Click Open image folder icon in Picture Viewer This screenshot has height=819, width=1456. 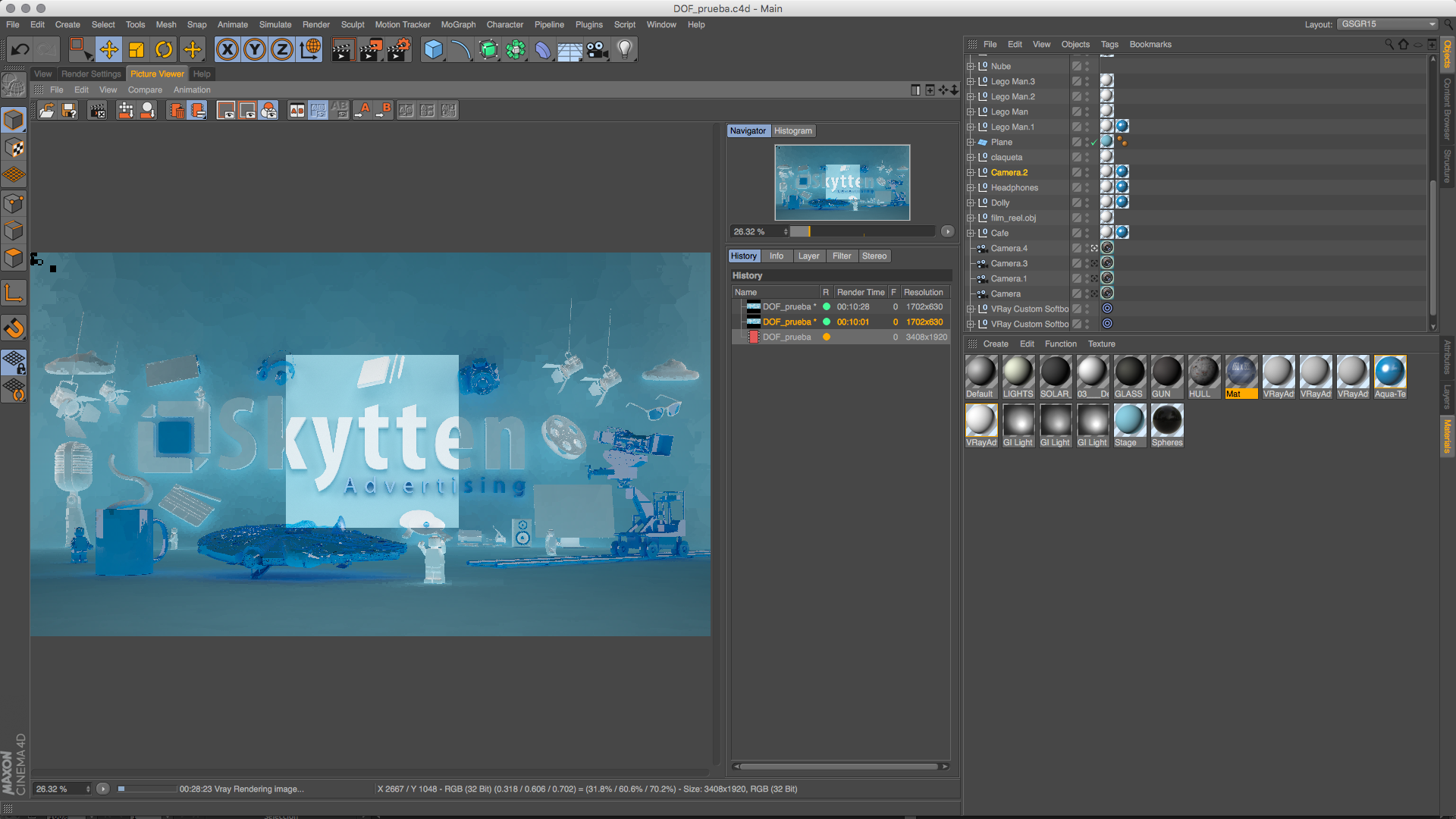click(47, 111)
